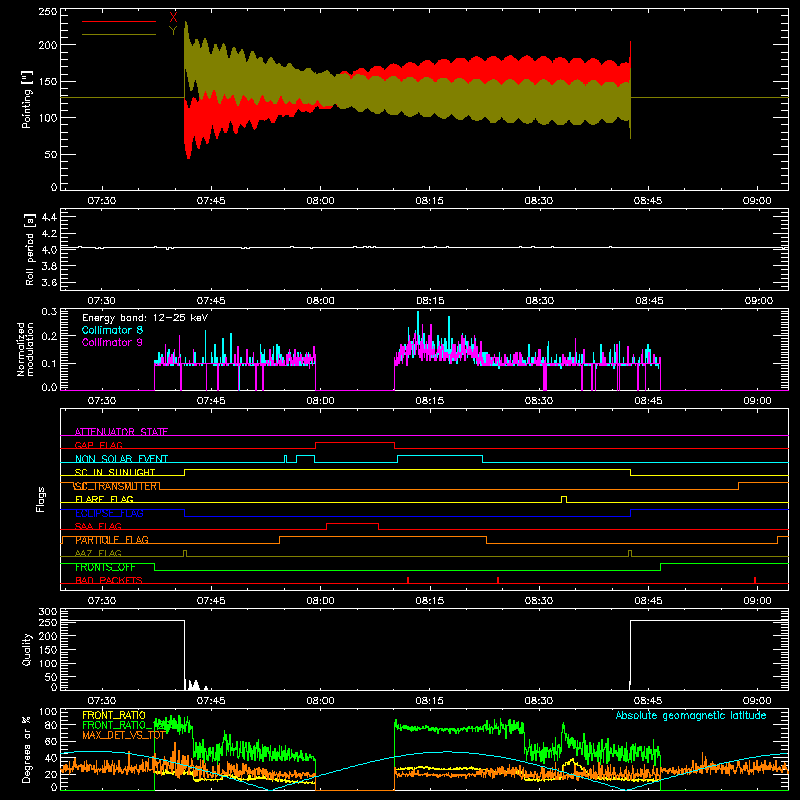Click the 250 value on Pointing axis
Screen dimensions: 800x800
point(47,12)
